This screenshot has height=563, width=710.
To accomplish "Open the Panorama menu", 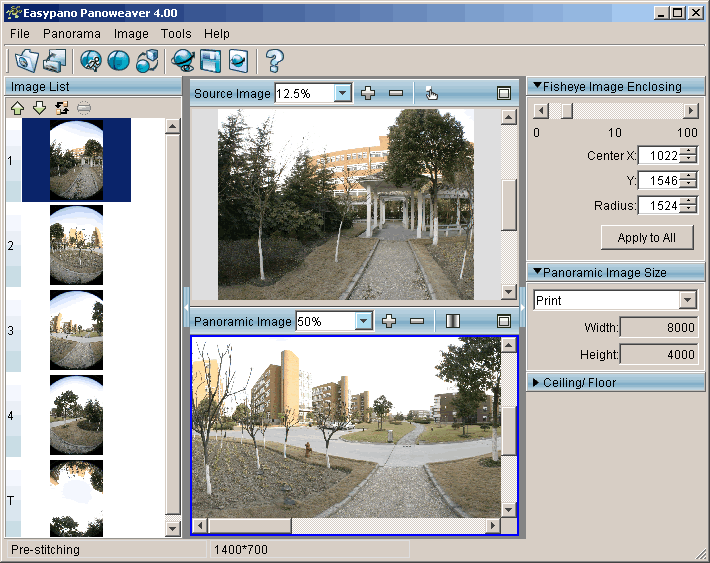I will pos(71,34).
